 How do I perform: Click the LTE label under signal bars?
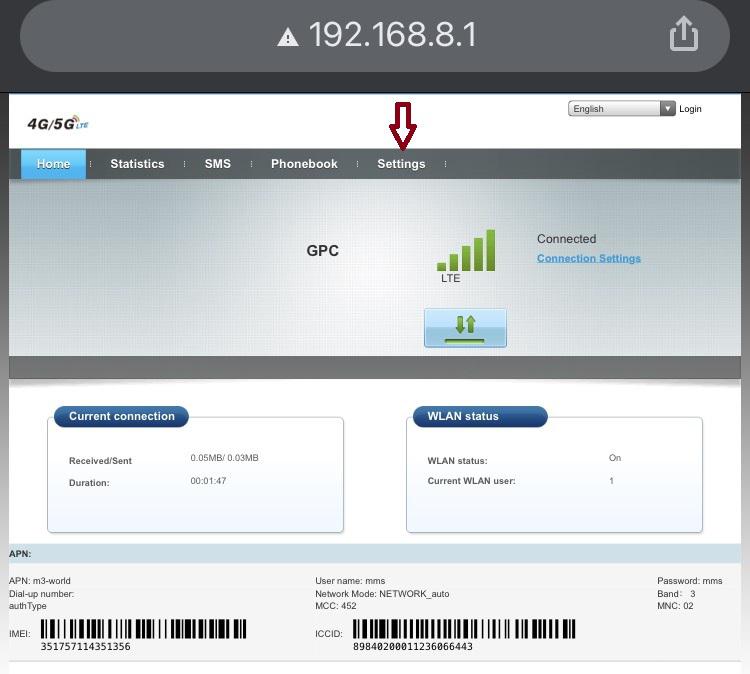(x=451, y=278)
